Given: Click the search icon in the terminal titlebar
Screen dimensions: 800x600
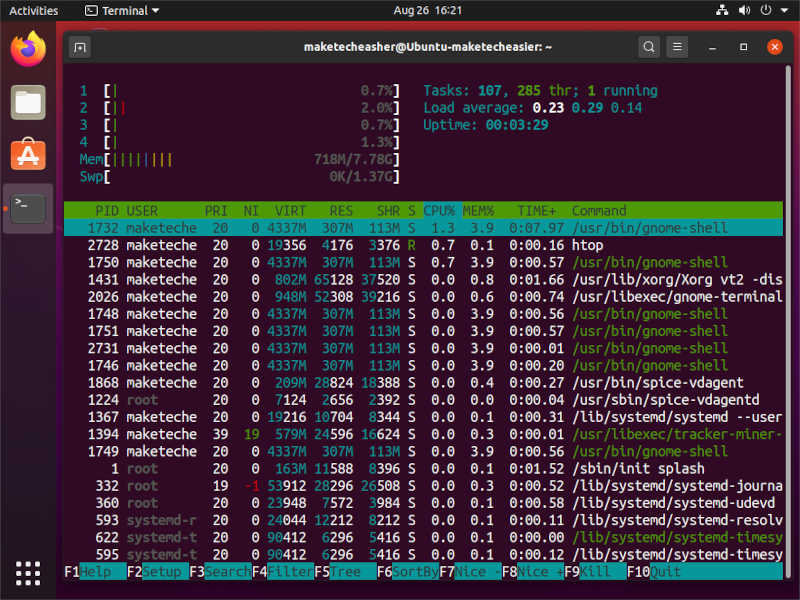Looking at the screenshot, I should pyautogui.click(x=649, y=47).
